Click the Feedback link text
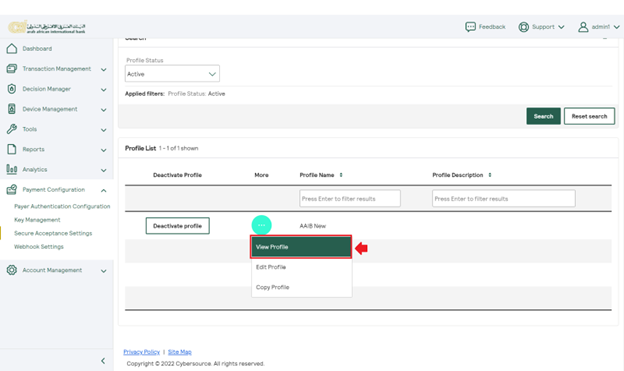 click(492, 27)
